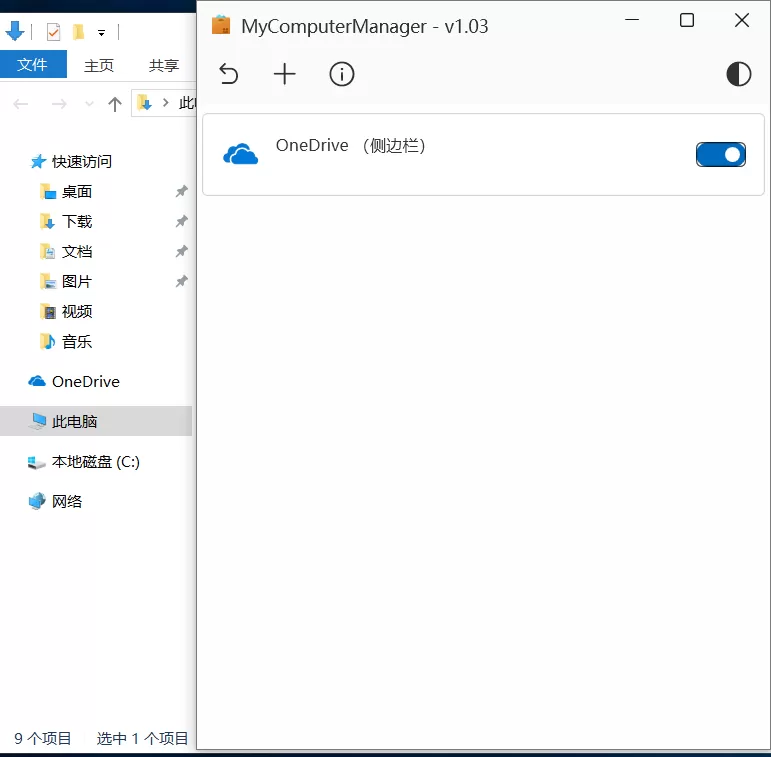Select OneDrive in Explorer navigation pane
Viewport: 771px width, 757px height.
86,381
